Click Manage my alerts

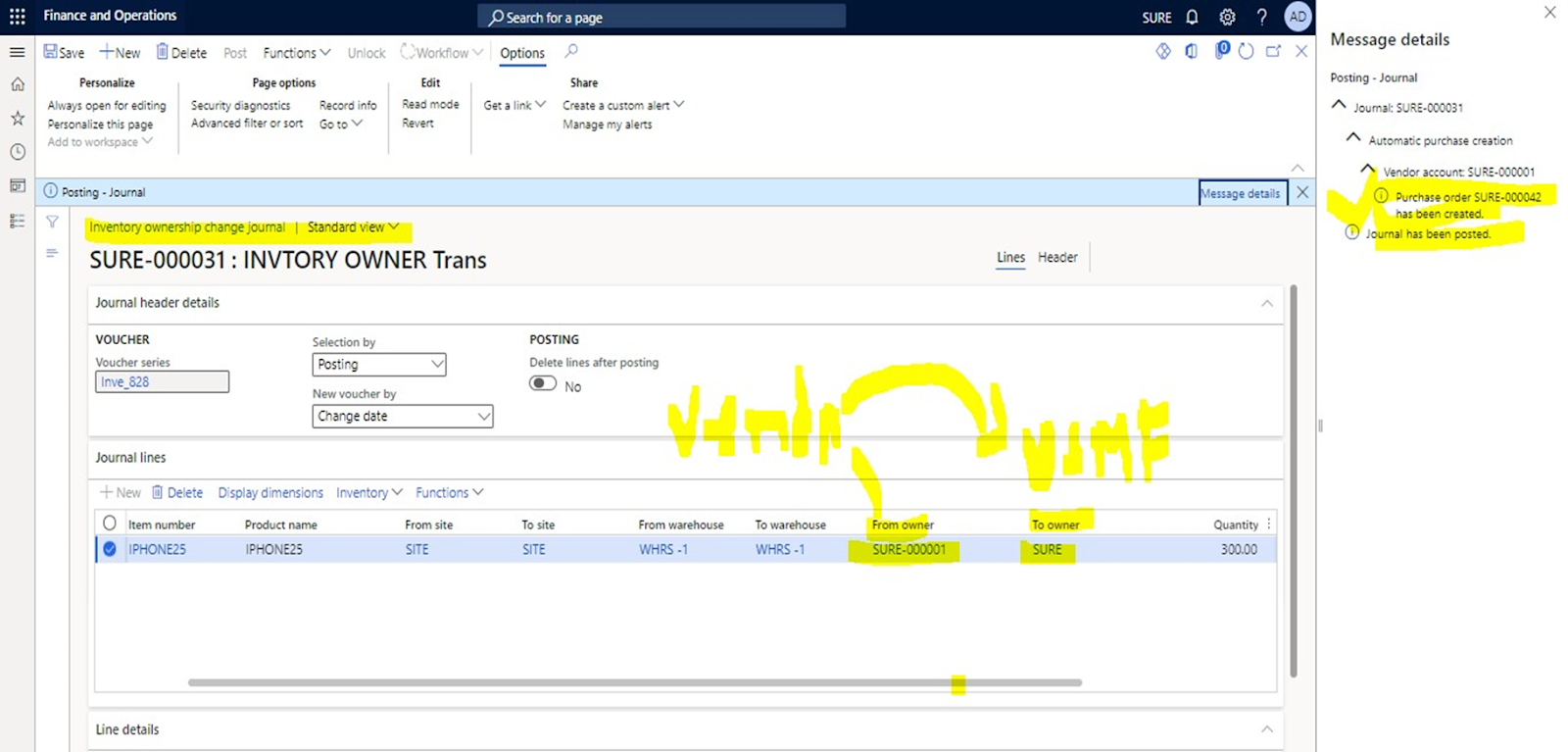coord(607,125)
